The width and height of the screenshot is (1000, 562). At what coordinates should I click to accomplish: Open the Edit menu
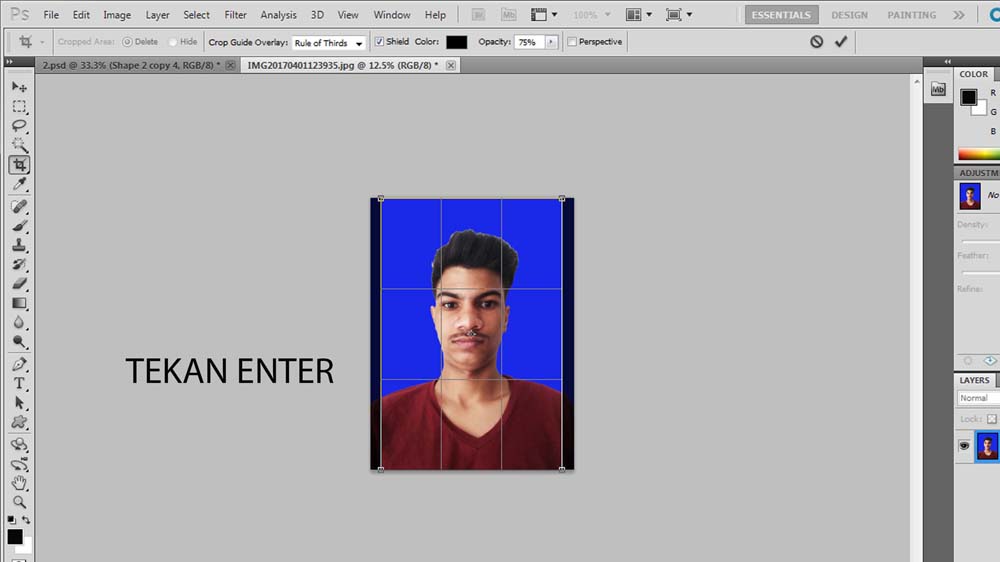coord(81,15)
